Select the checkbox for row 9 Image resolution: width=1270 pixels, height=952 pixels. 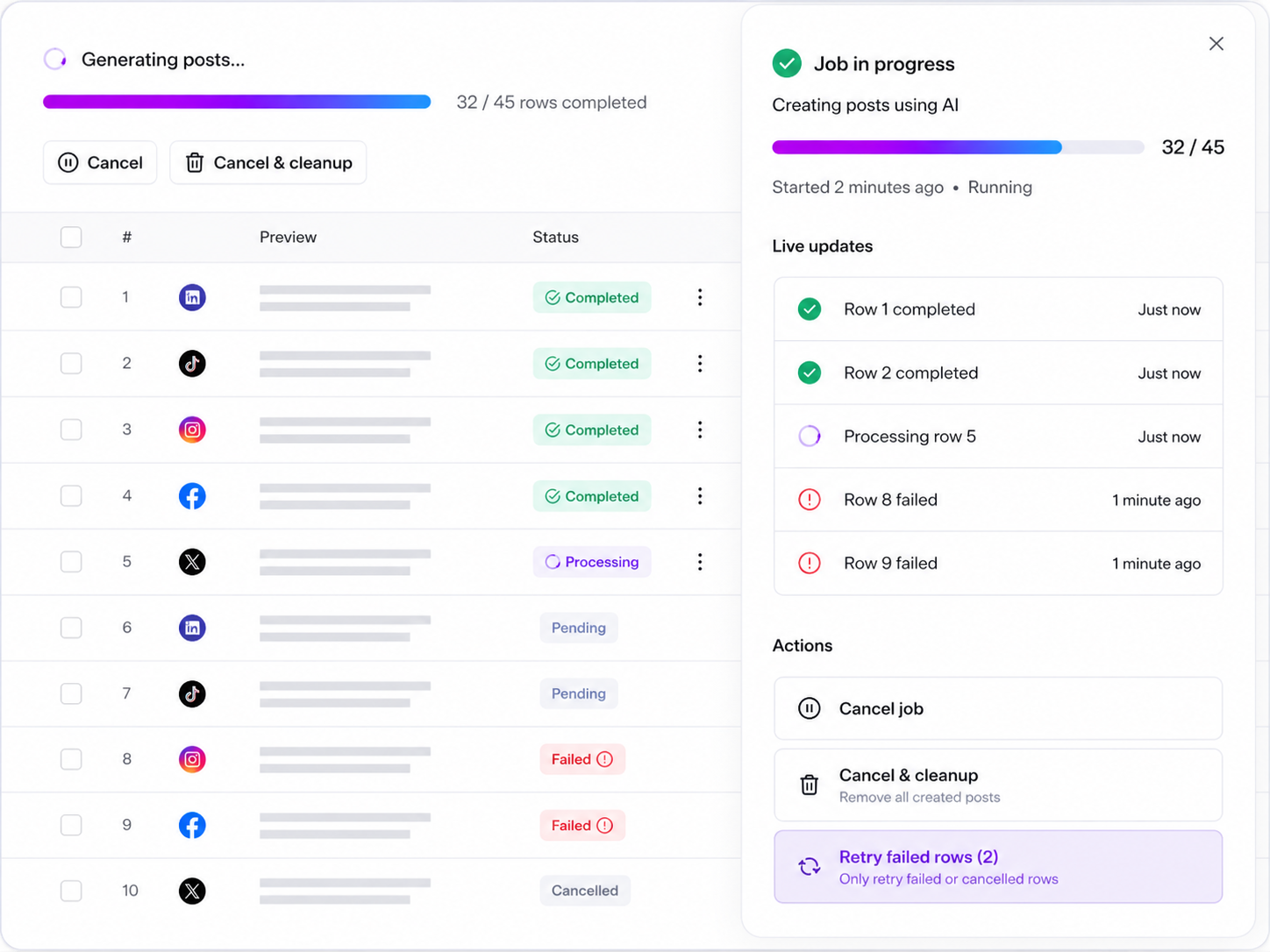coord(71,825)
